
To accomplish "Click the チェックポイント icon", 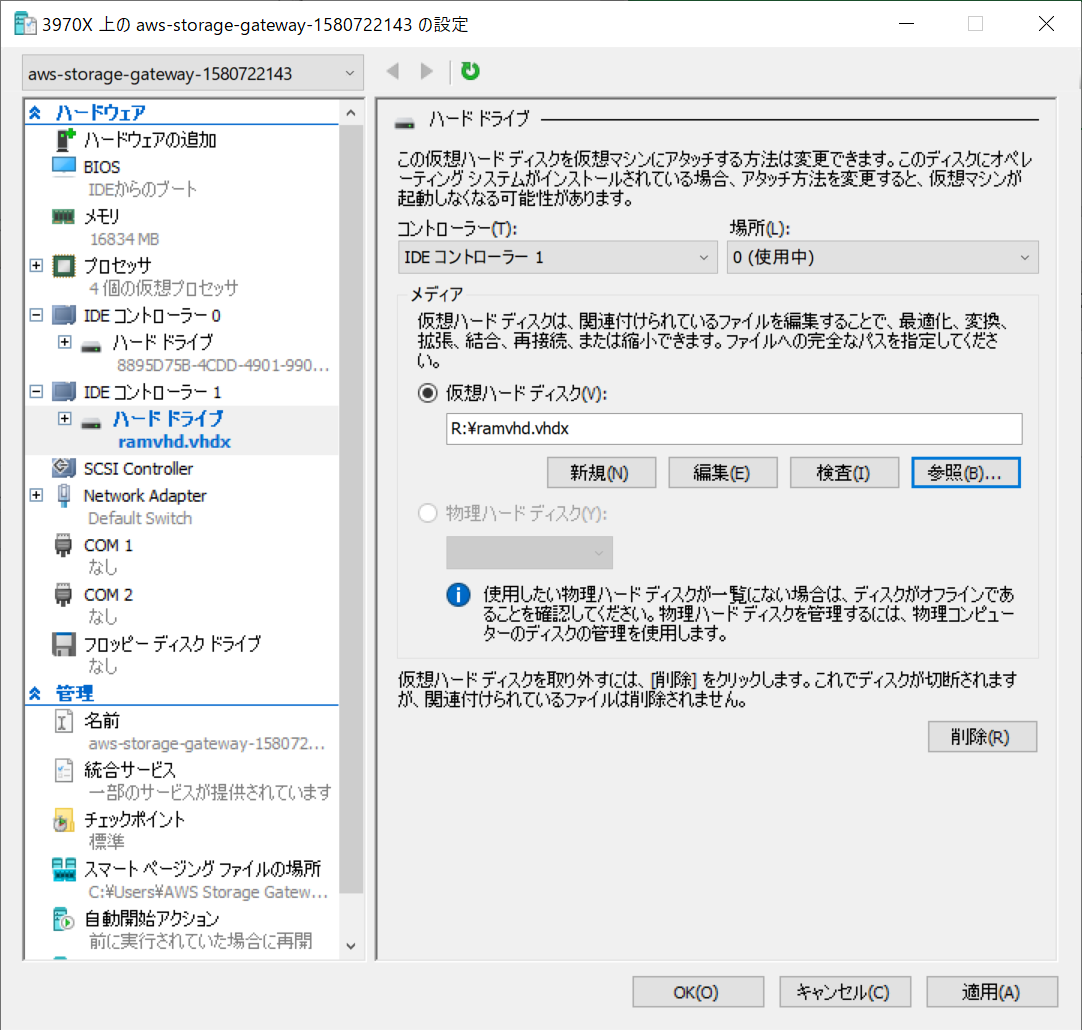I will click(63, 820).
